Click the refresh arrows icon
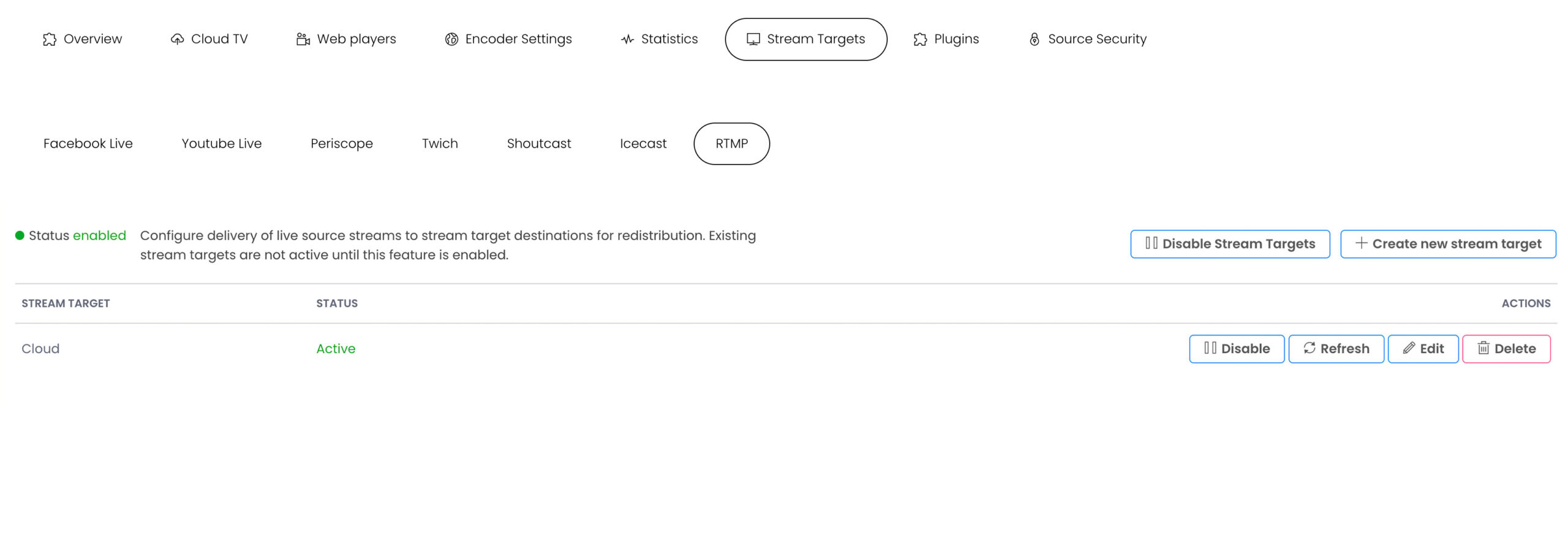Viewport: 1568px width, 541px height. click(x=1309, y=348)
